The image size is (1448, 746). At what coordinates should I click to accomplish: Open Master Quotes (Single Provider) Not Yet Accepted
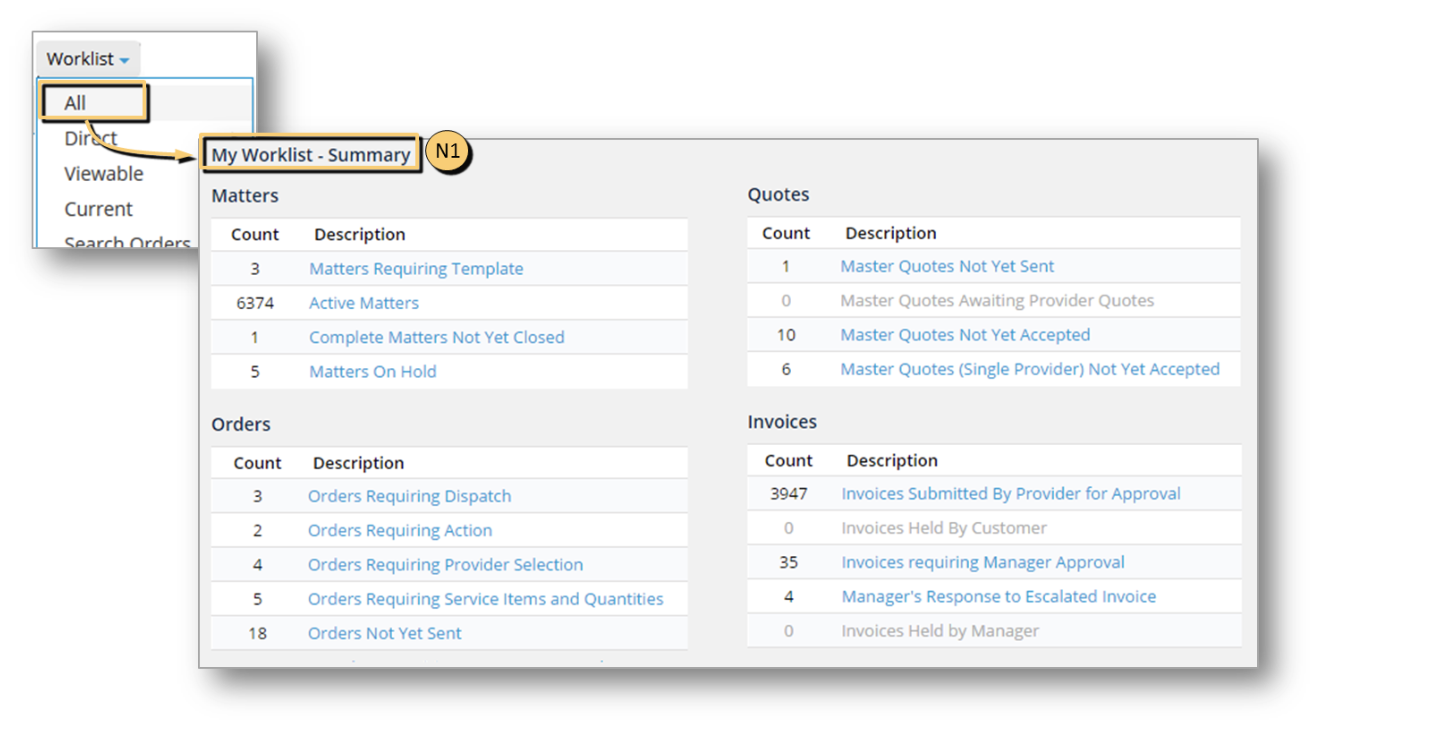(x=1030, y=369)
